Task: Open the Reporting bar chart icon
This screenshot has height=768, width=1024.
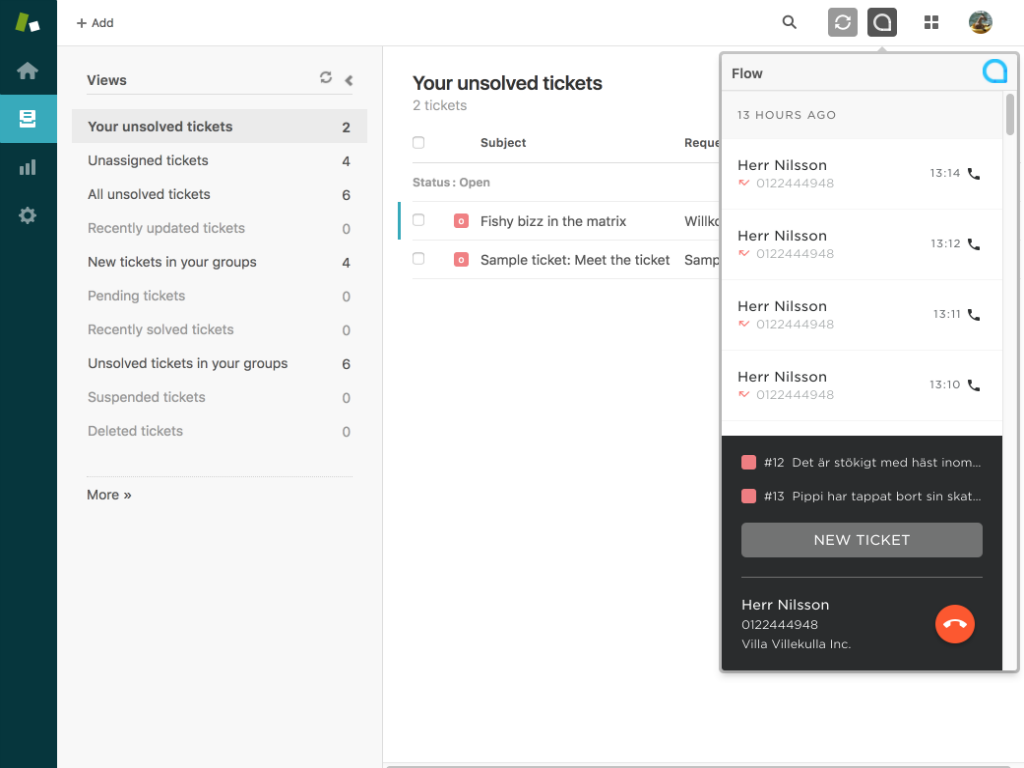Action: click(x=28, y=167)
